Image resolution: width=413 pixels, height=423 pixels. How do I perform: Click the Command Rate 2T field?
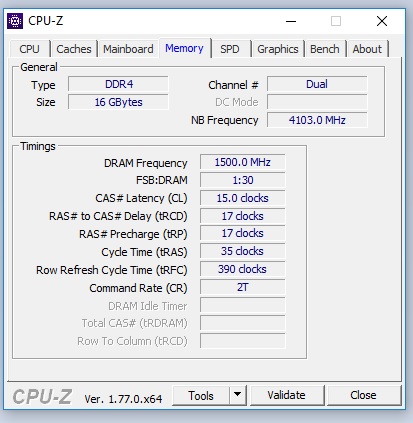[243, 287]
